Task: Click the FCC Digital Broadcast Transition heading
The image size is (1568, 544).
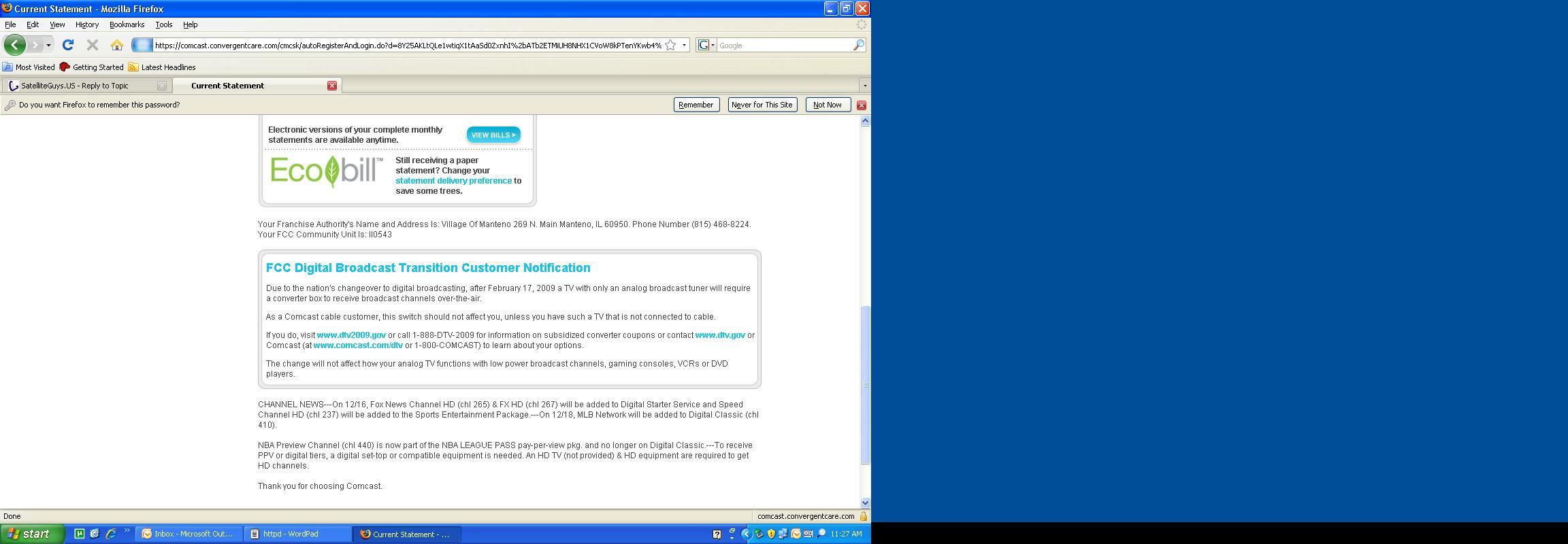Action: coord(428,268)
